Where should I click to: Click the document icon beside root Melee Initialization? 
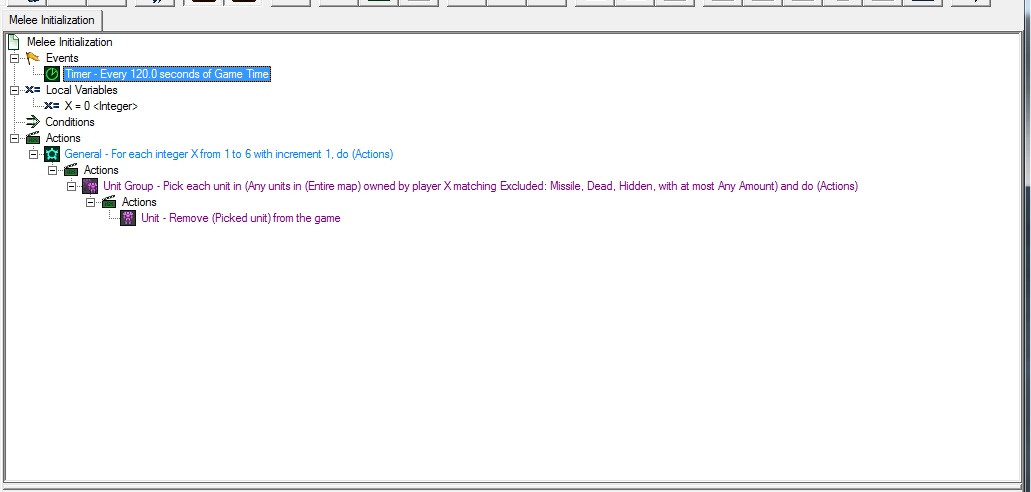pyautogui.click(x=14, y=42)
